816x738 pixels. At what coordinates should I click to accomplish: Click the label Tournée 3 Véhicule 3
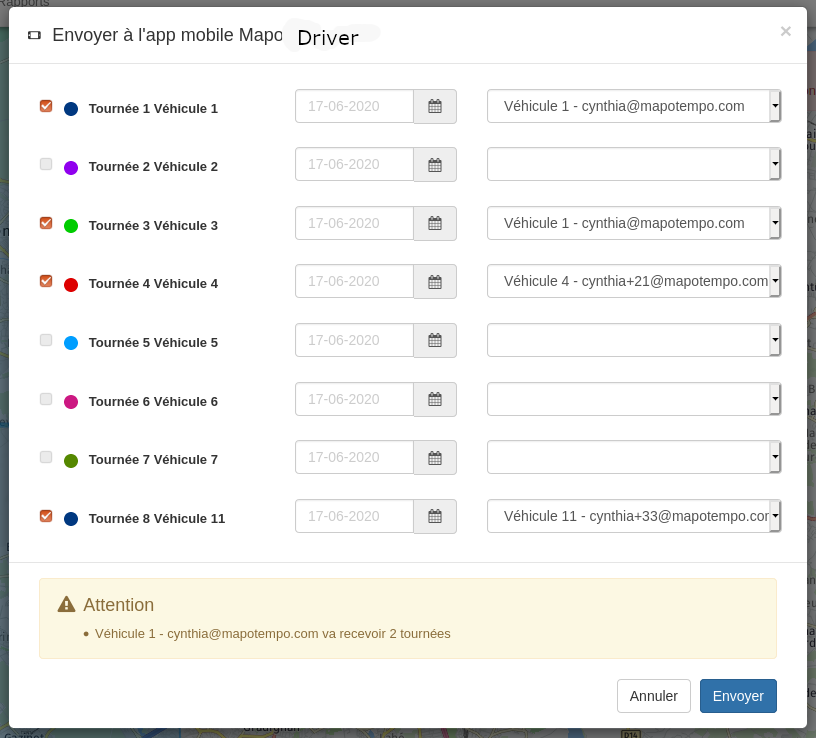[153, 226]
